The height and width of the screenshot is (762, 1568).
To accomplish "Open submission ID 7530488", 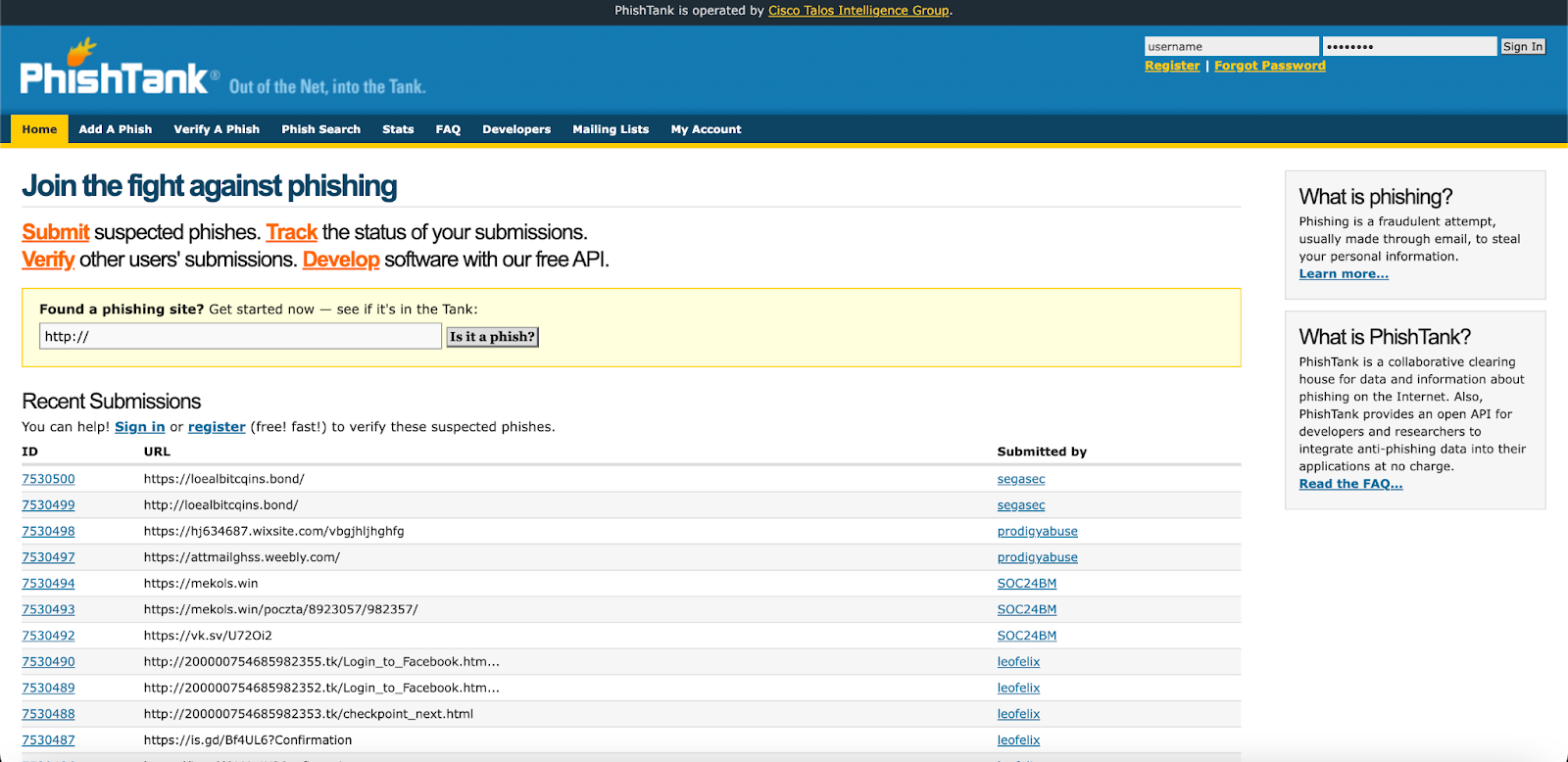I will (48, 714).
